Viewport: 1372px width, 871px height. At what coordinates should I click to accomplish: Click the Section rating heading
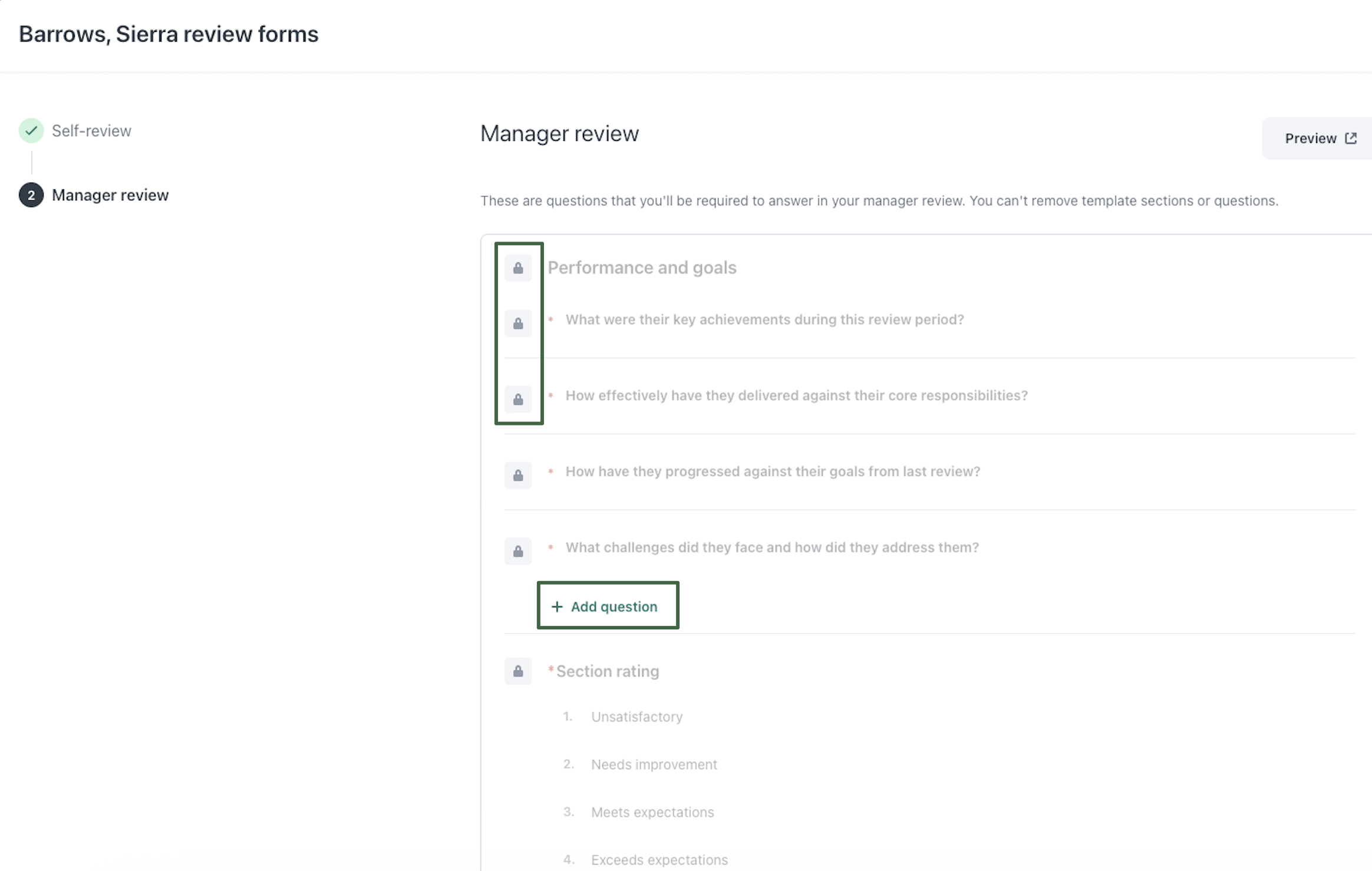(607, 671)
